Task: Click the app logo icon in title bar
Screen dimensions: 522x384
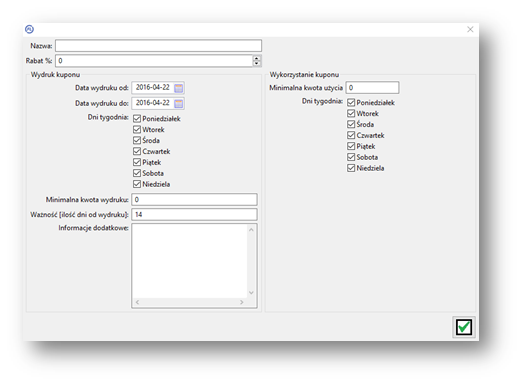Action: point(29,29)
